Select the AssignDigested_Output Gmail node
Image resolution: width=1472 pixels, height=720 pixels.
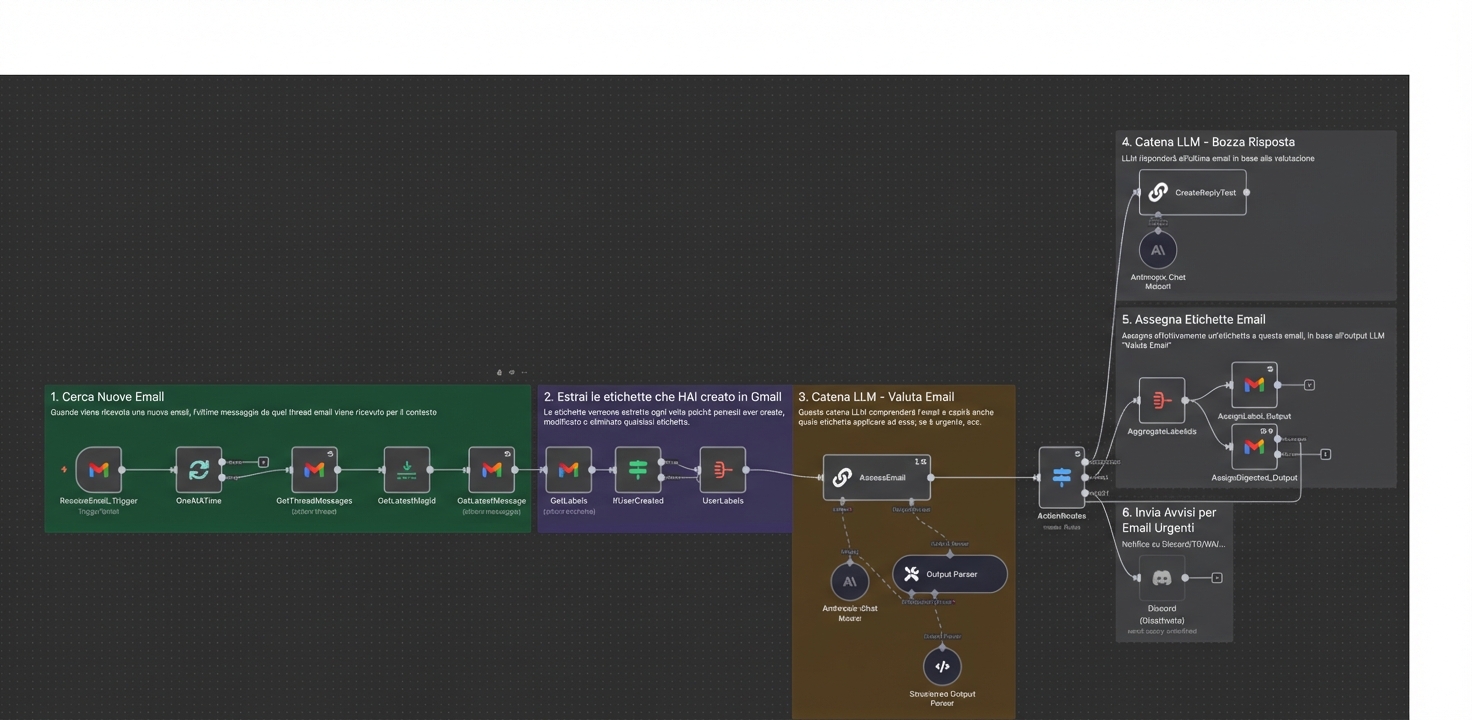point(1254,447)
